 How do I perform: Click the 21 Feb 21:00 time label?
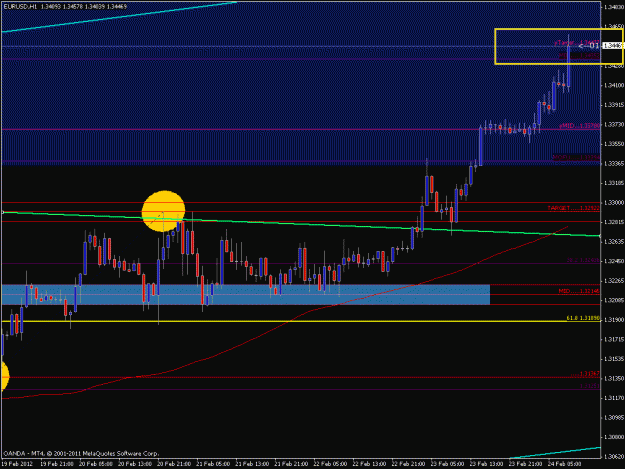coord(291,464)
